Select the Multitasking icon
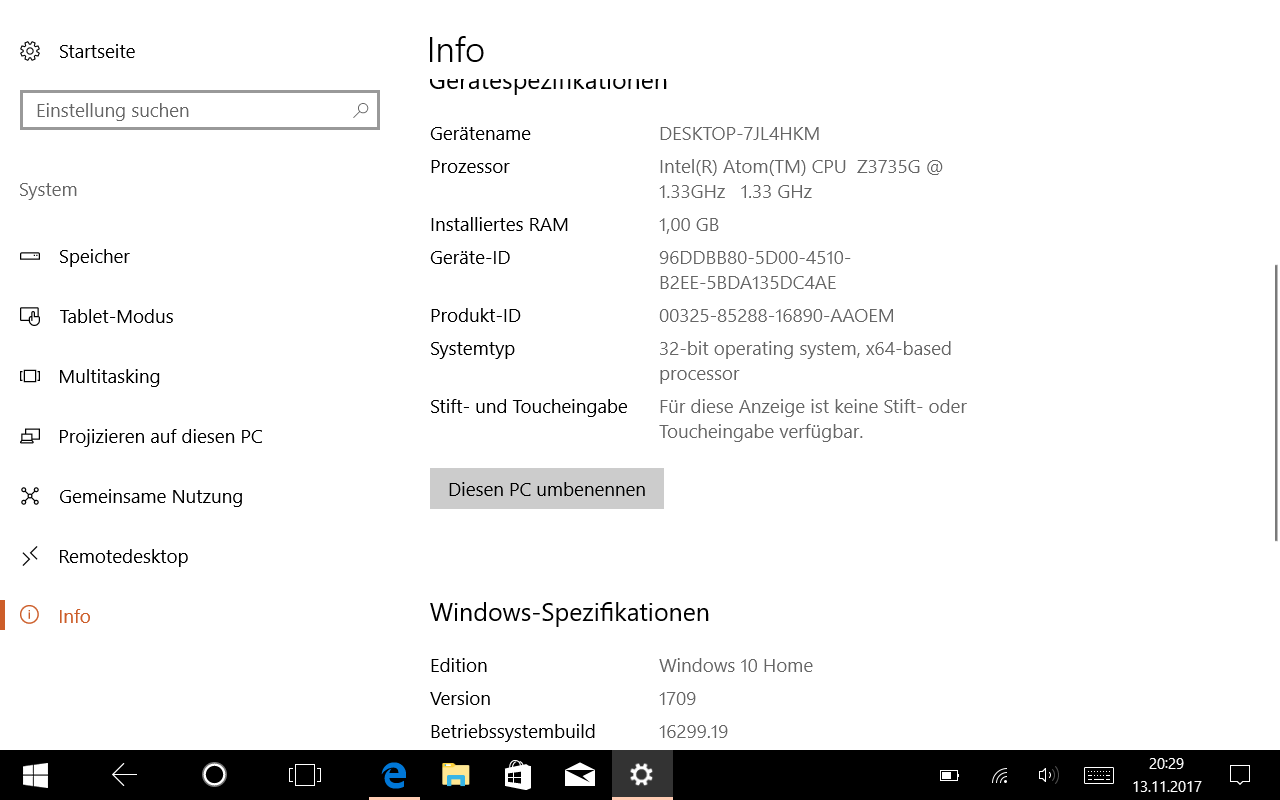This screenshot has width=1280, height=800. (x=30, y=376)
